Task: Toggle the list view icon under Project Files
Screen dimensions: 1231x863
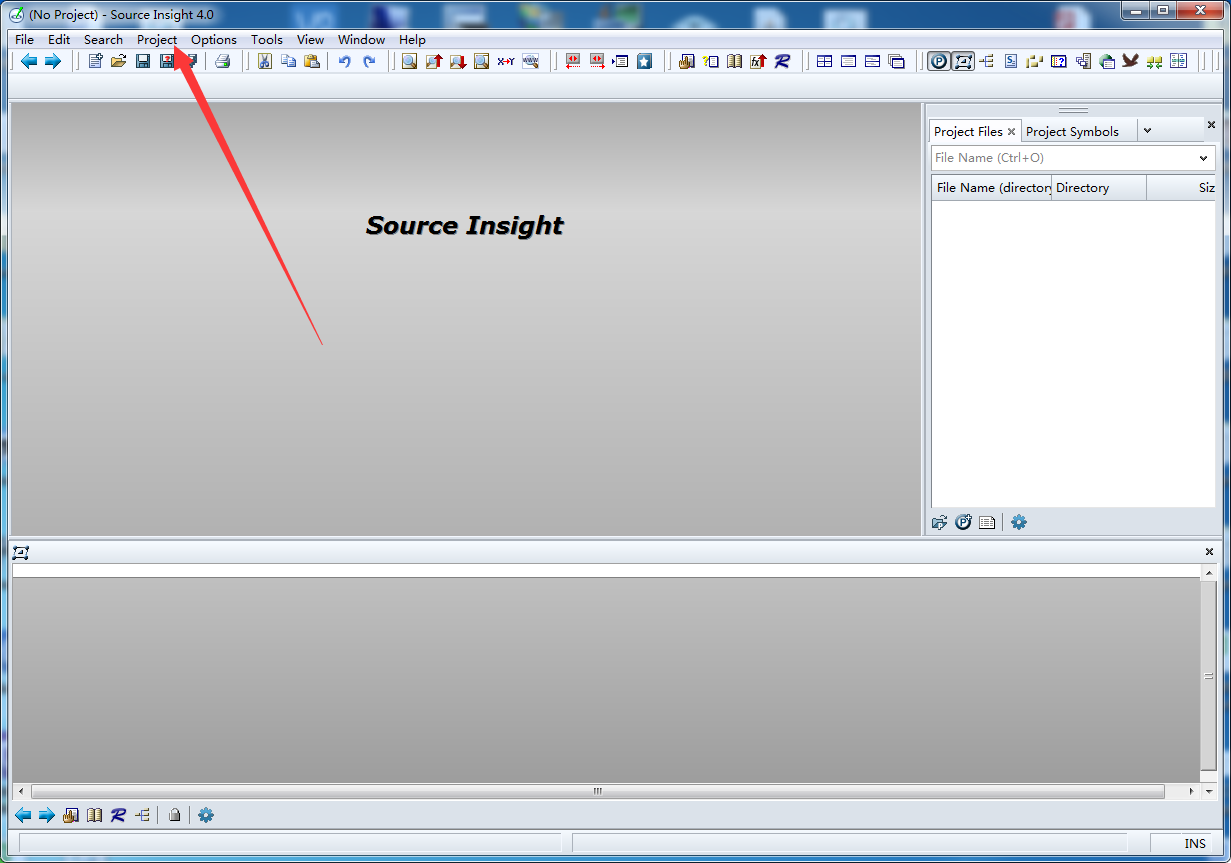Action: pyautogui.click(x=987, y=522)
